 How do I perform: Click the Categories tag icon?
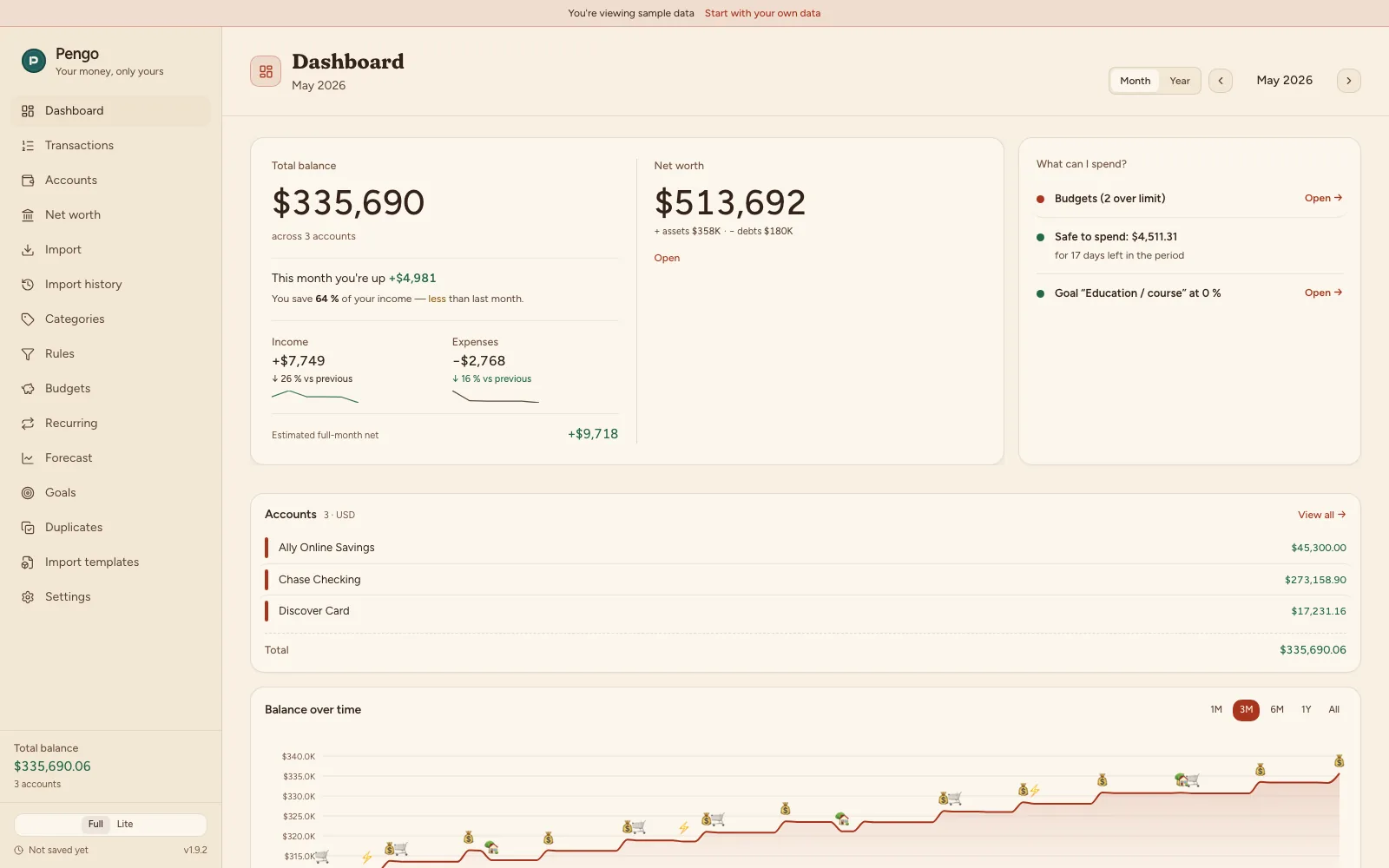pos(28,319)
